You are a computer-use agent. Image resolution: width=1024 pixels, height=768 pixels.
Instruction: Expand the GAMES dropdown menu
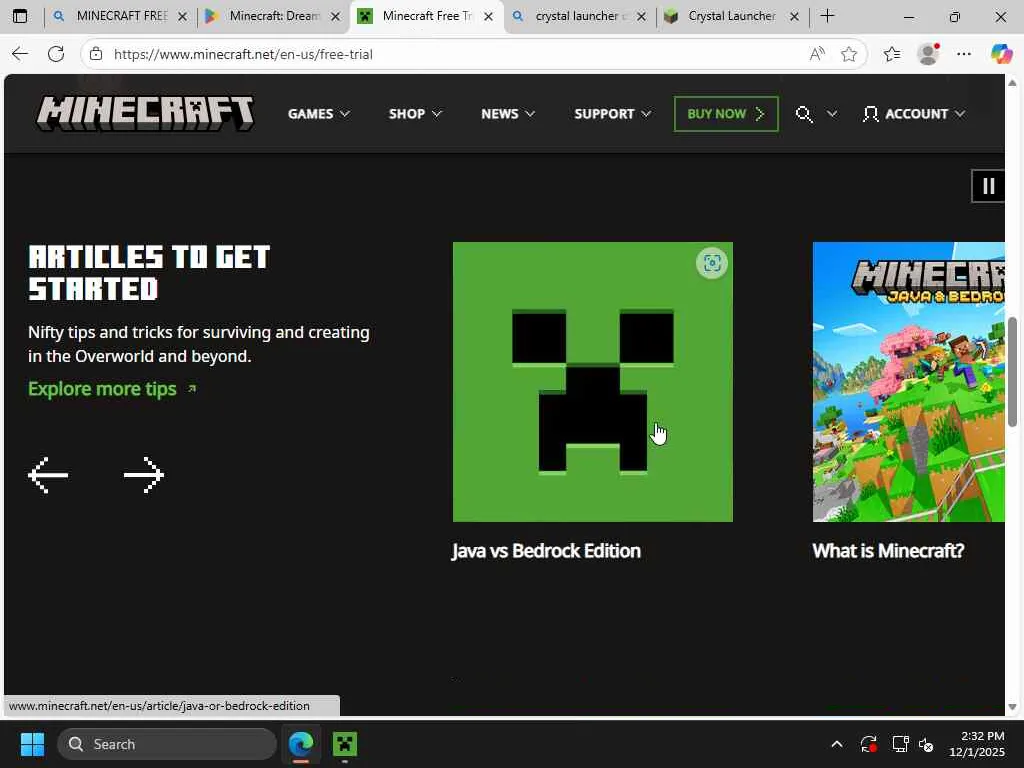point(319,114)
